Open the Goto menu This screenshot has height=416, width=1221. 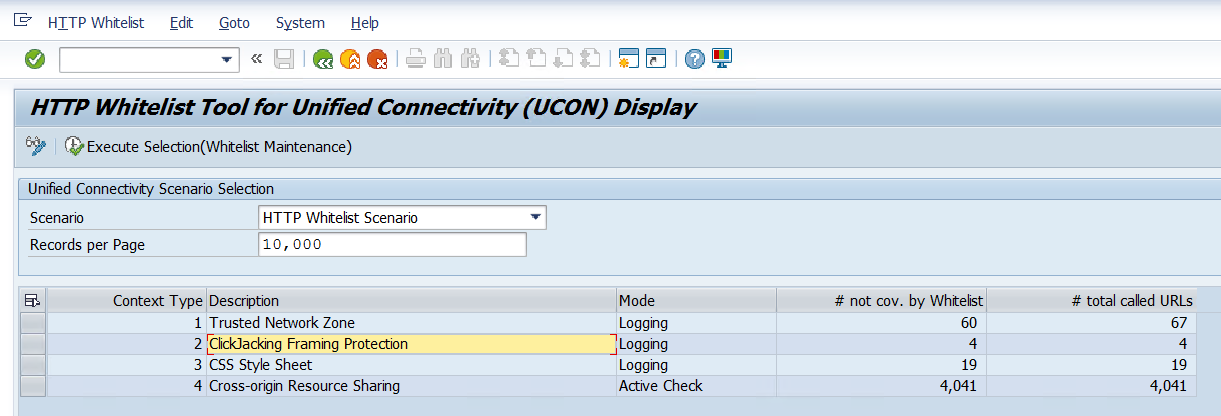(234, 23)
